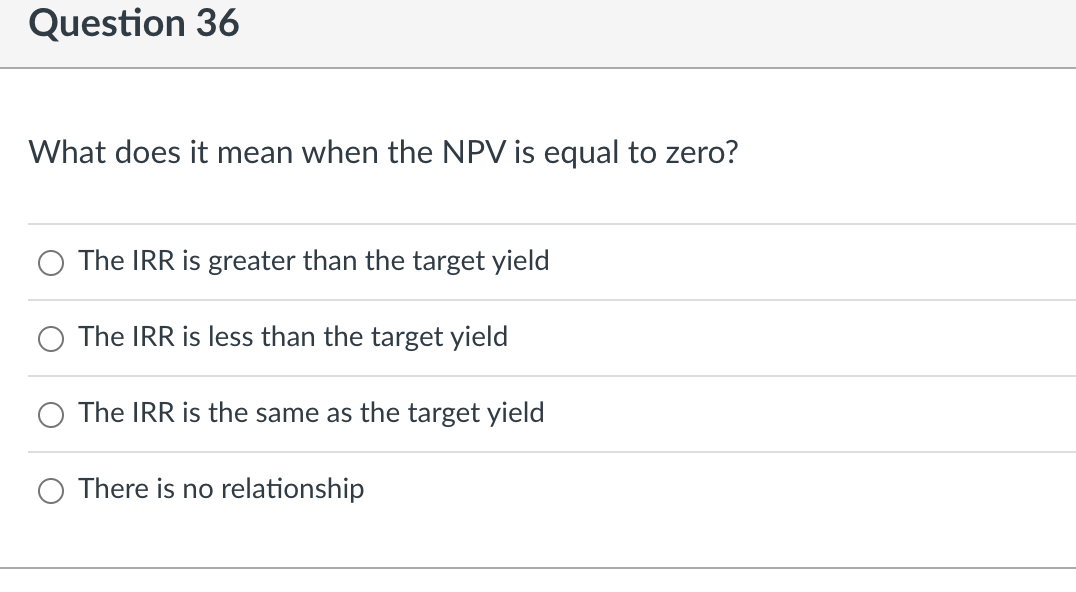Image resolution: width=1076 pixels, height=592 pixels.
Task: Click the divider below the question prompt
Action: 538,223
